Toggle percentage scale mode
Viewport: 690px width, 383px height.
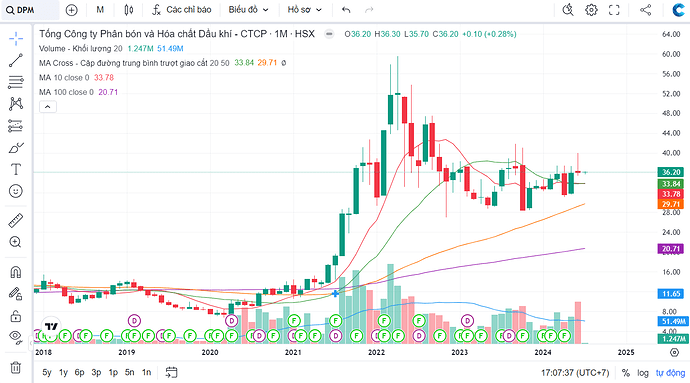[626, 373]
